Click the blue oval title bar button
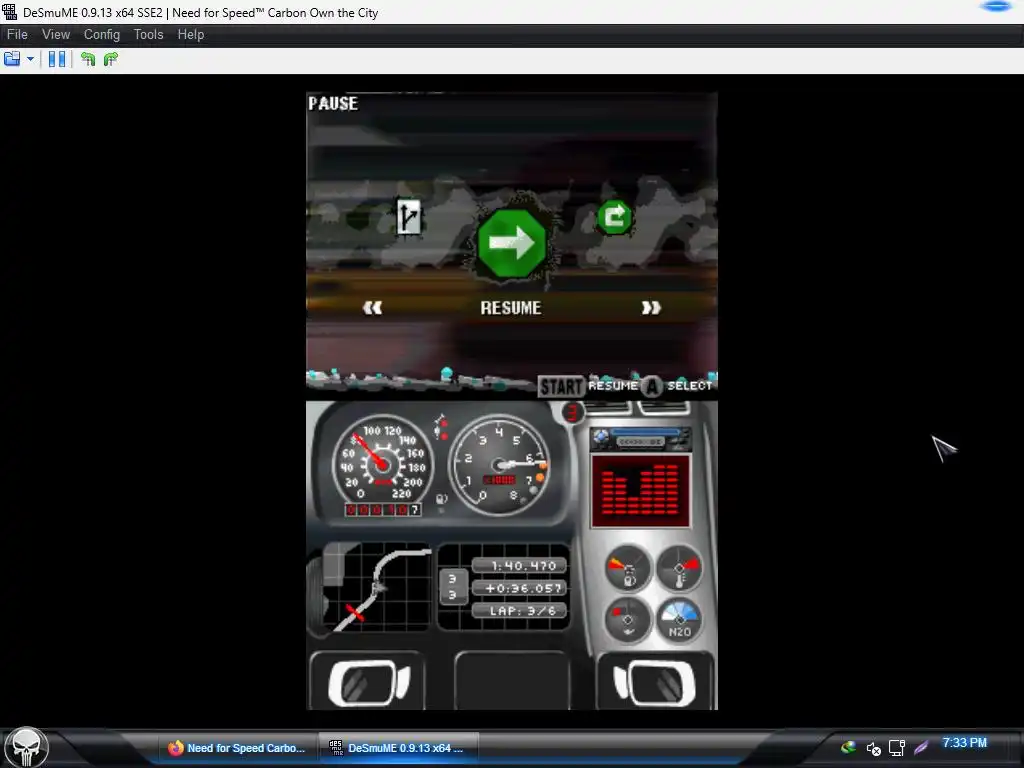 click(996, 7)
